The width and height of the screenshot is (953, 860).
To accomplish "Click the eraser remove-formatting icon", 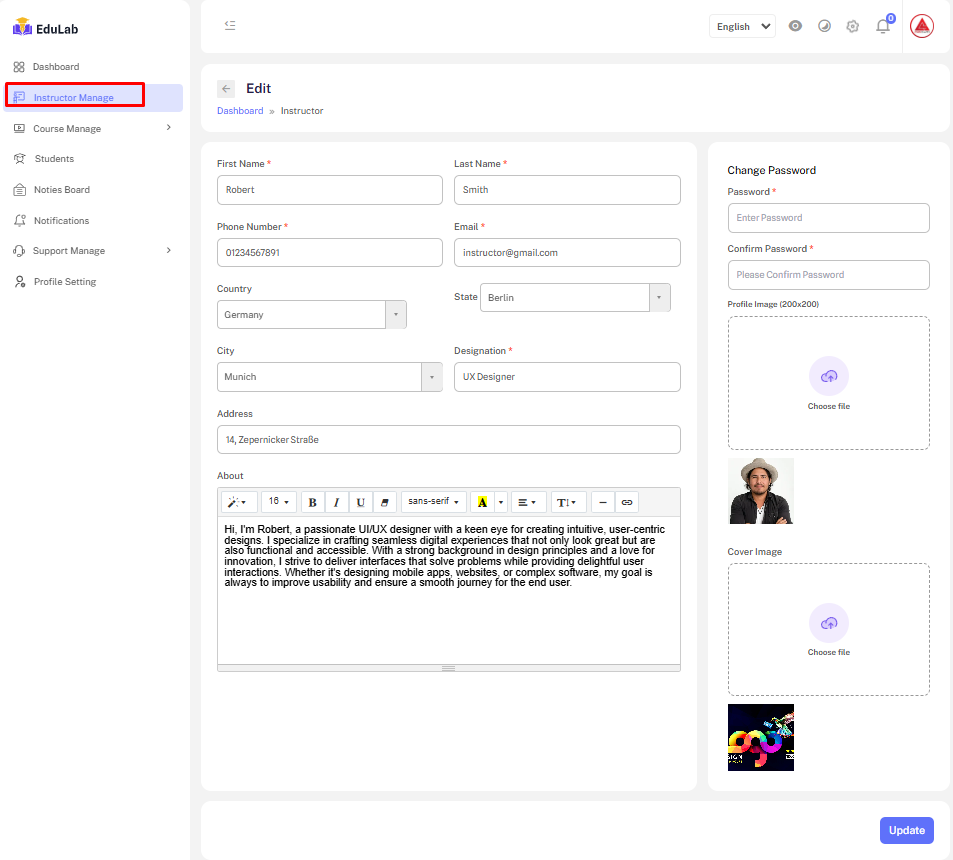I will click(387, 502).
